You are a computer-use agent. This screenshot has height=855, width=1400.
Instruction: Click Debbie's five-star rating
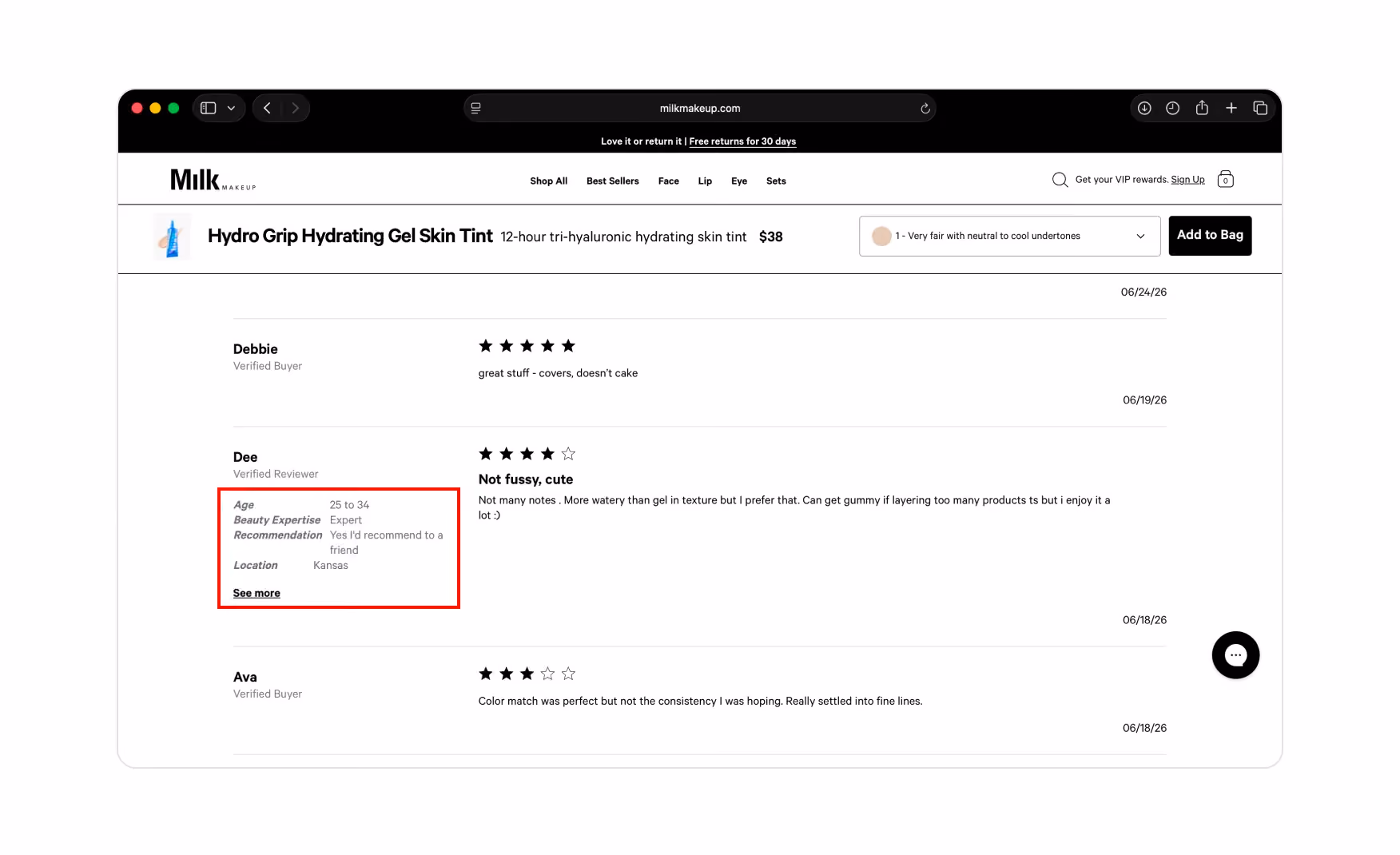527,346
